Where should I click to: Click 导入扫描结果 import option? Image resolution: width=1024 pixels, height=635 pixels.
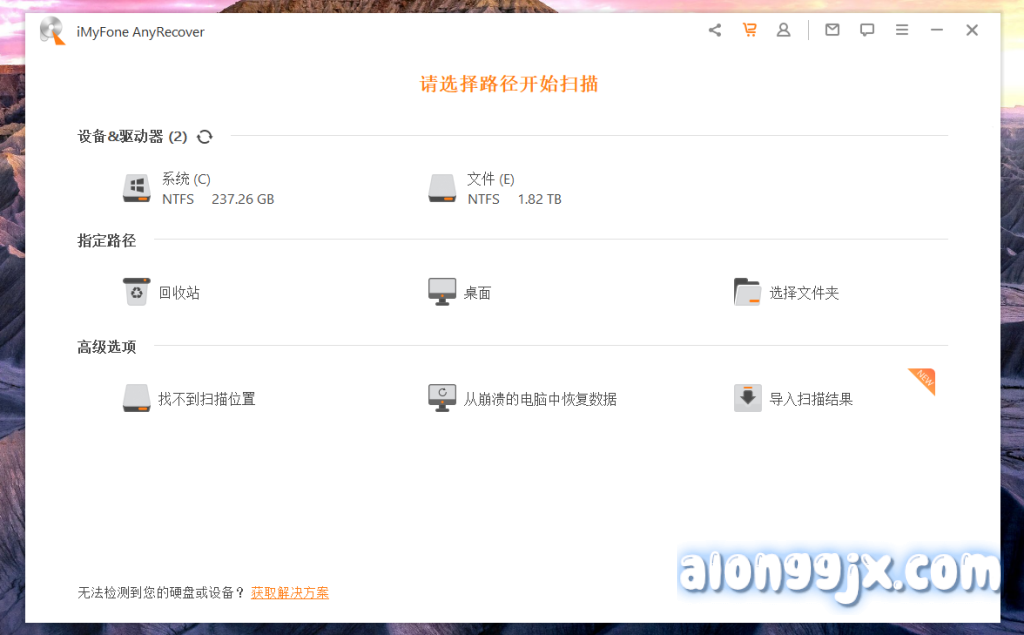click(x=810, y=399)
